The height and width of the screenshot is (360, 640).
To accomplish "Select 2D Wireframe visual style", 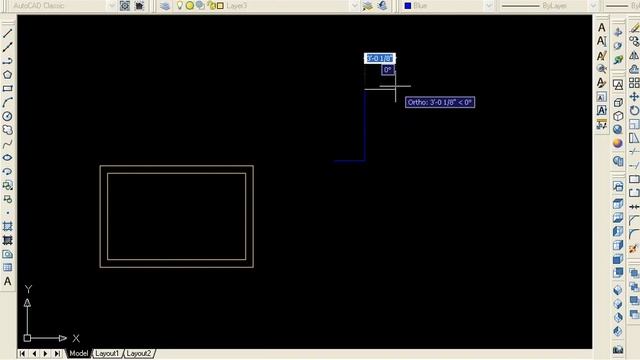I will coord(618,85).
